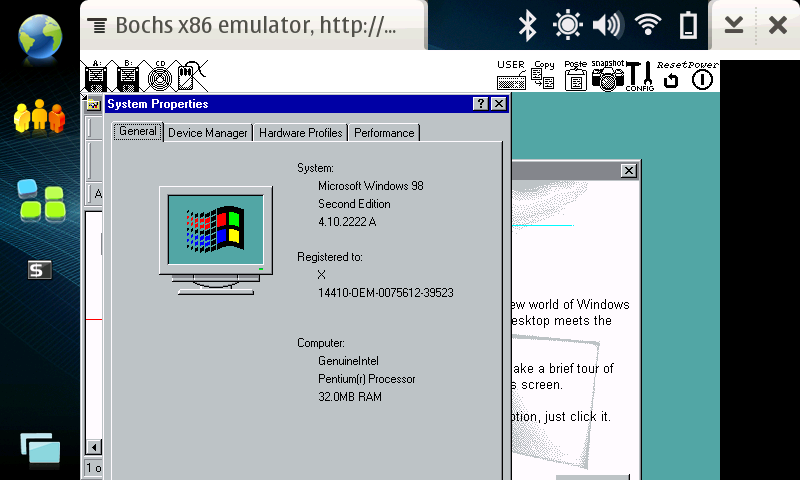The image size is (800, 480).
Task: Take a snapshot with the camera icon
Action: [608, 75]
